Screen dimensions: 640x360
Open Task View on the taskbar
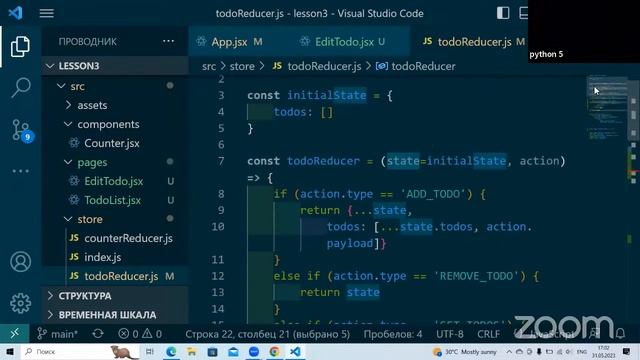click(x=150, y=351)
